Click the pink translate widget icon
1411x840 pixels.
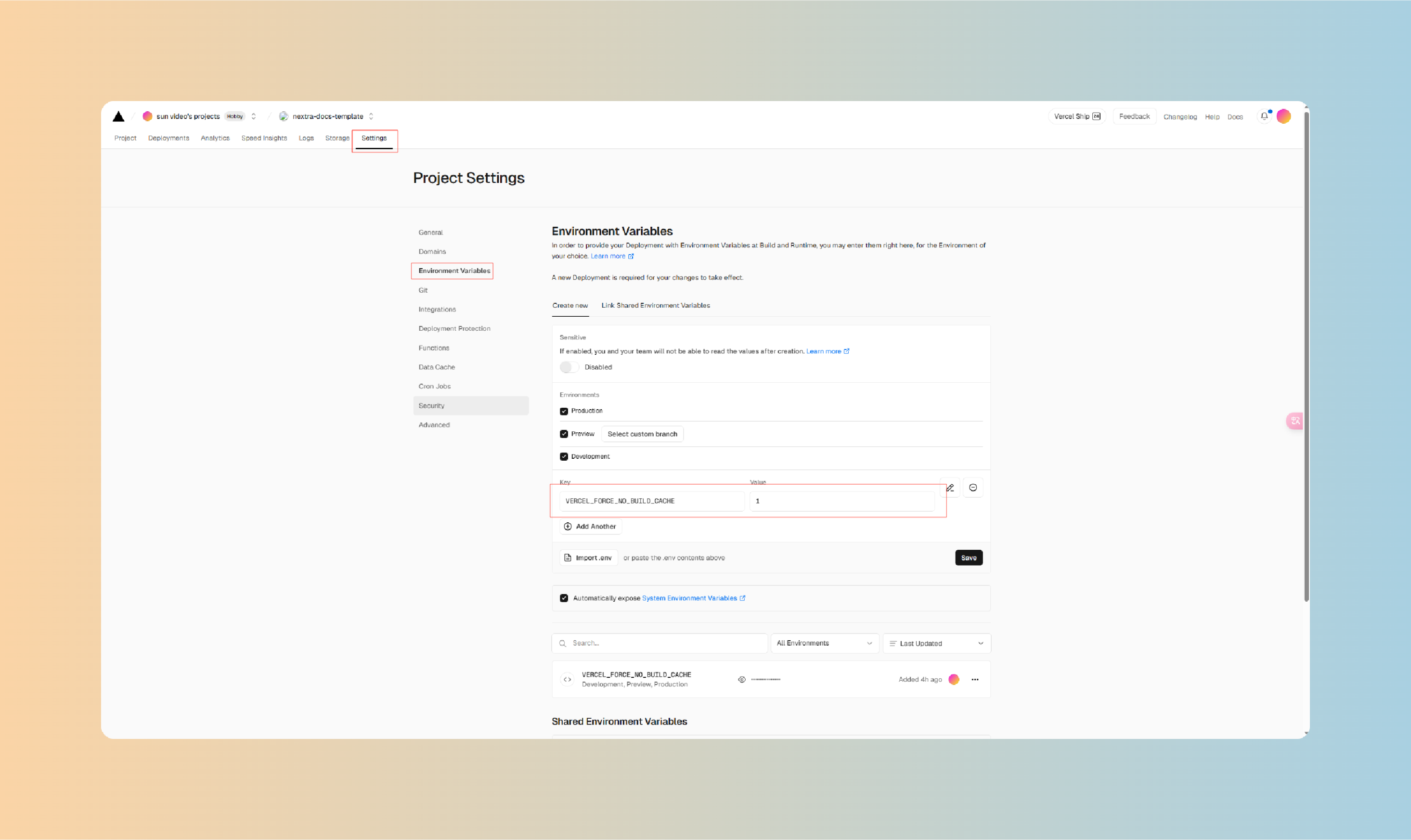(1294, 421)
